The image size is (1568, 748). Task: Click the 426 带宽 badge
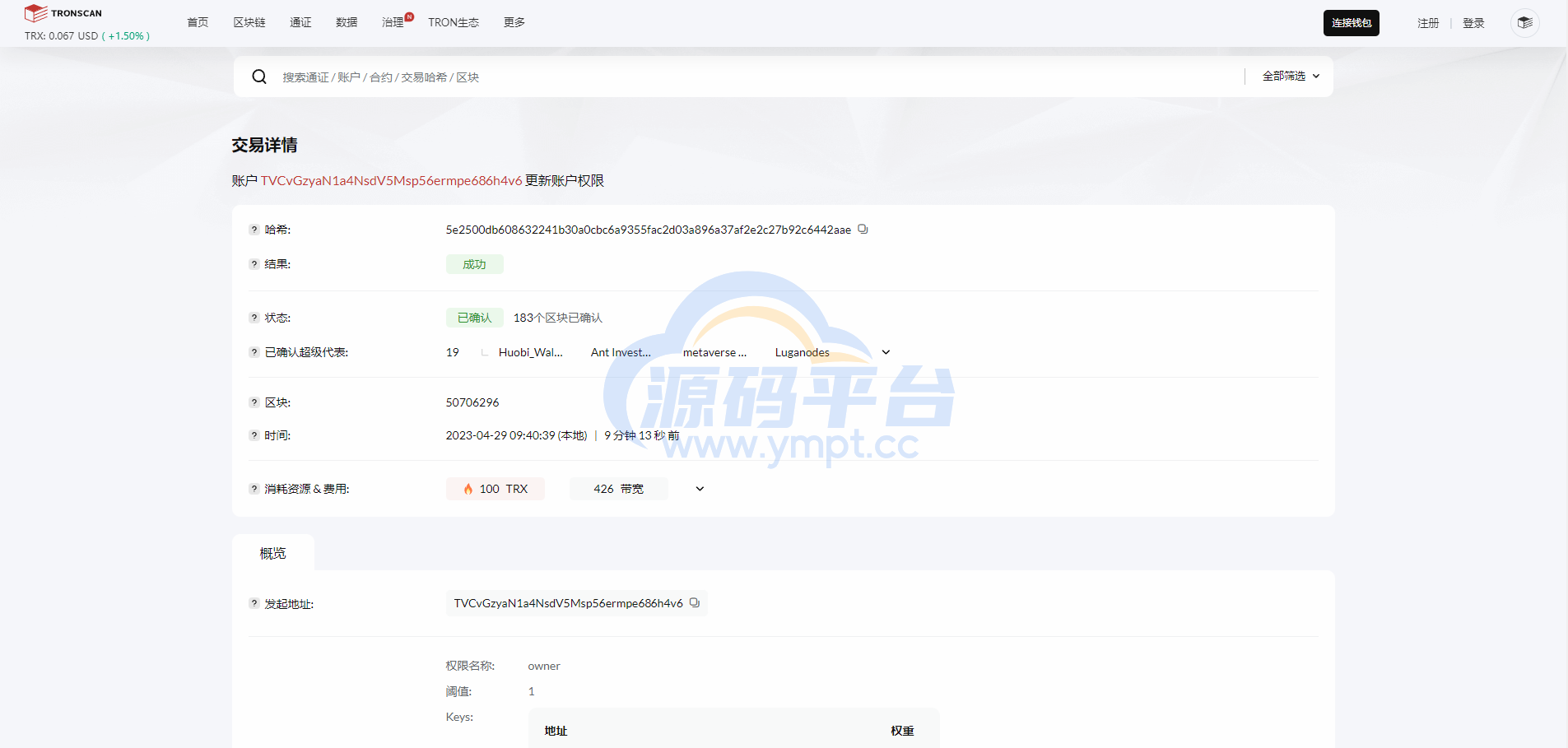(x=619, y=489)
